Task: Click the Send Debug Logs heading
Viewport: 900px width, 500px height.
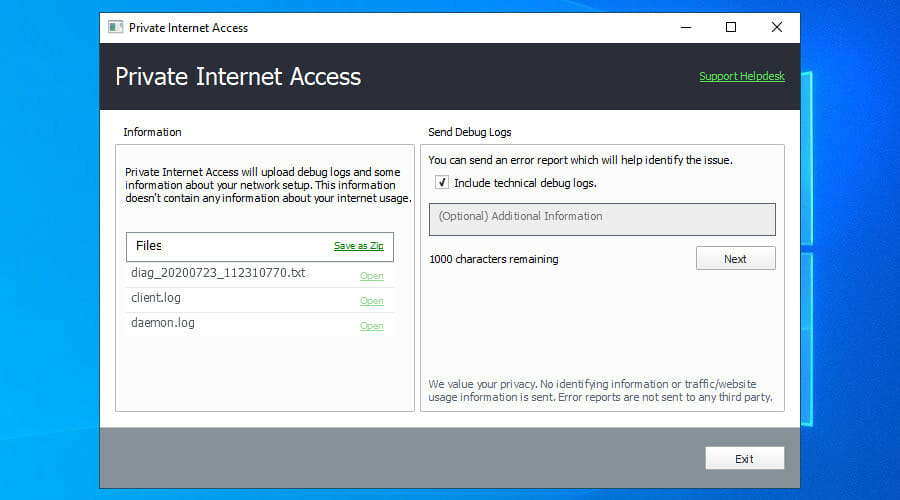Action: pos(470,132)
